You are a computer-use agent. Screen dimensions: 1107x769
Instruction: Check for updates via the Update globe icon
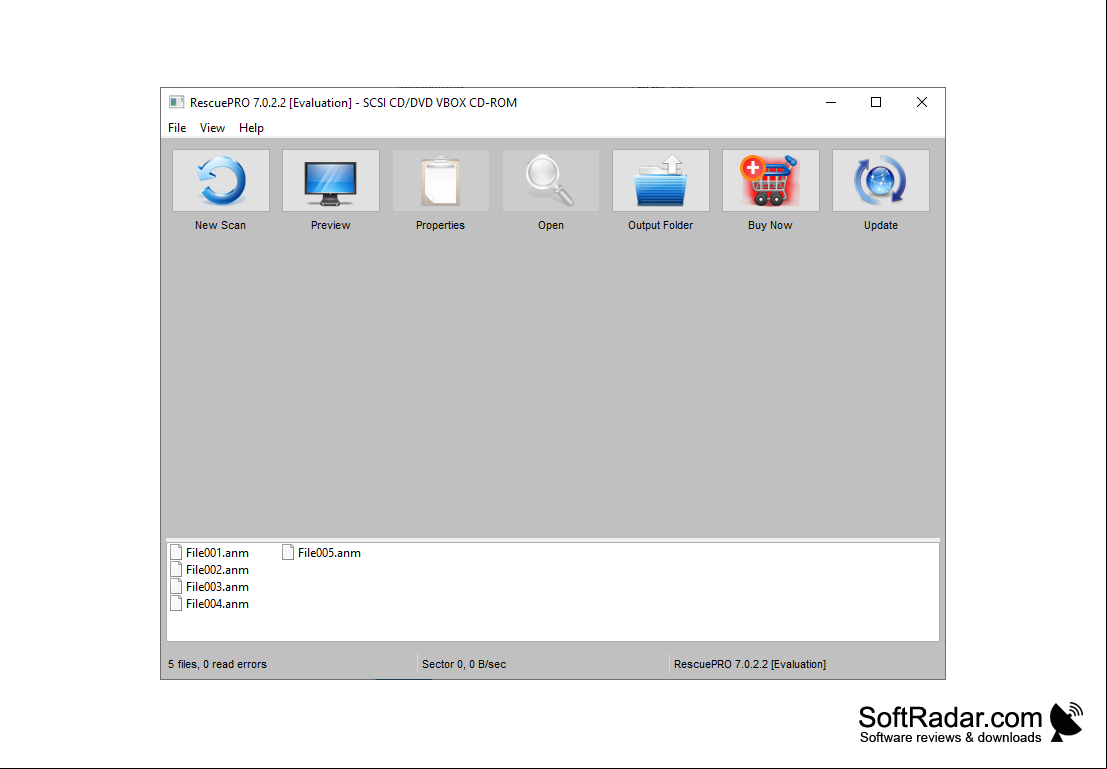click(x=881, y=180)
